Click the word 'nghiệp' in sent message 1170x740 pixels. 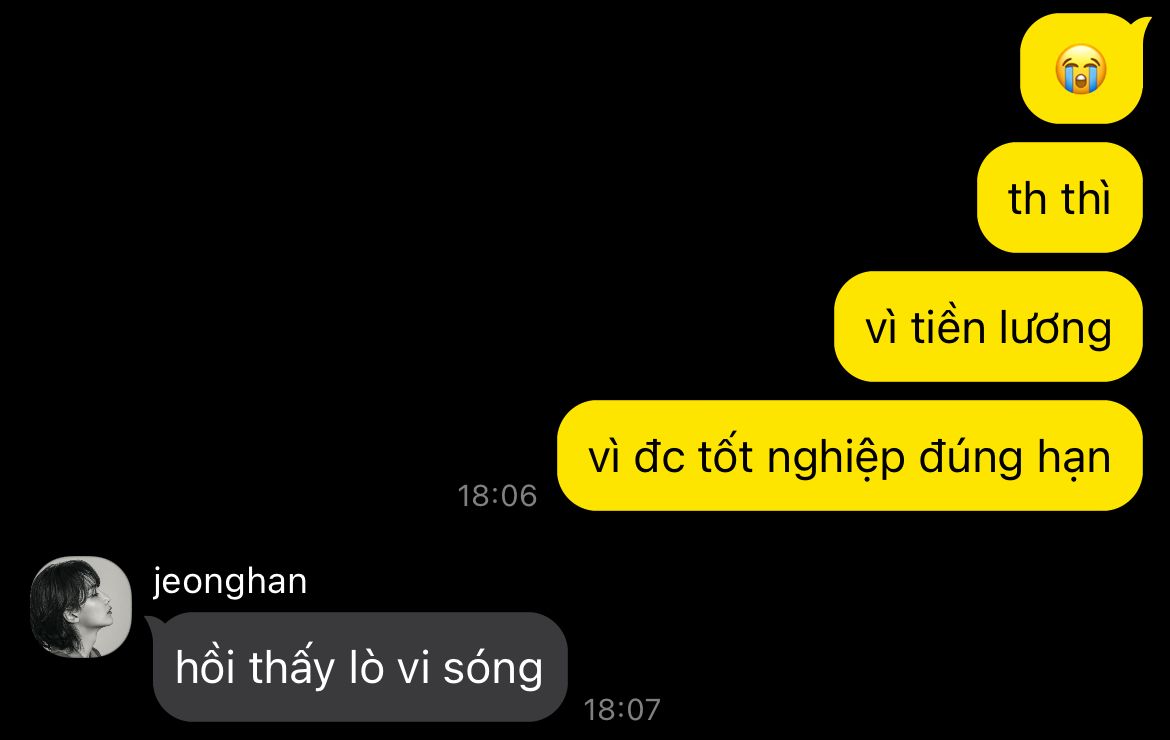tap(836, 459)
